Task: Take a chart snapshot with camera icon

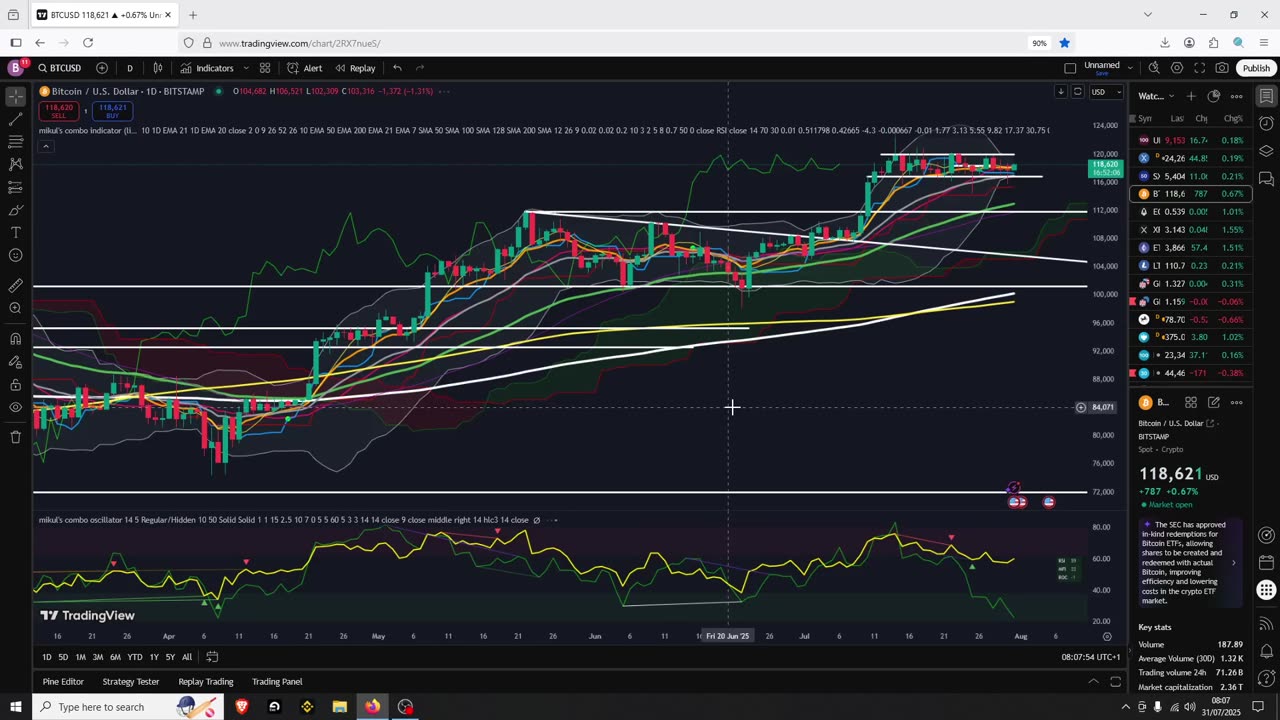Action: [x=1222, y=68]
